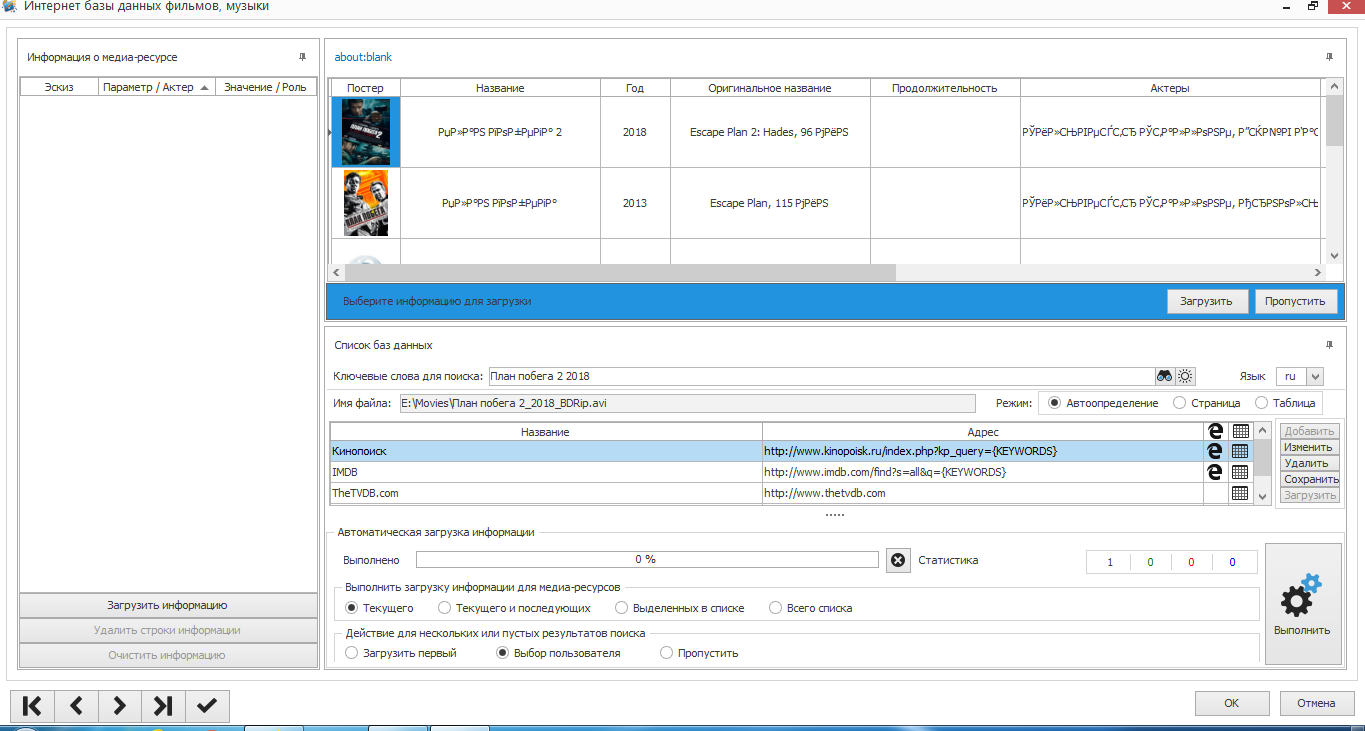Image resolution: width=1365 pixels, height=731 pixels.
Task: Click the OK button
Action: [x=1232, y=703]
